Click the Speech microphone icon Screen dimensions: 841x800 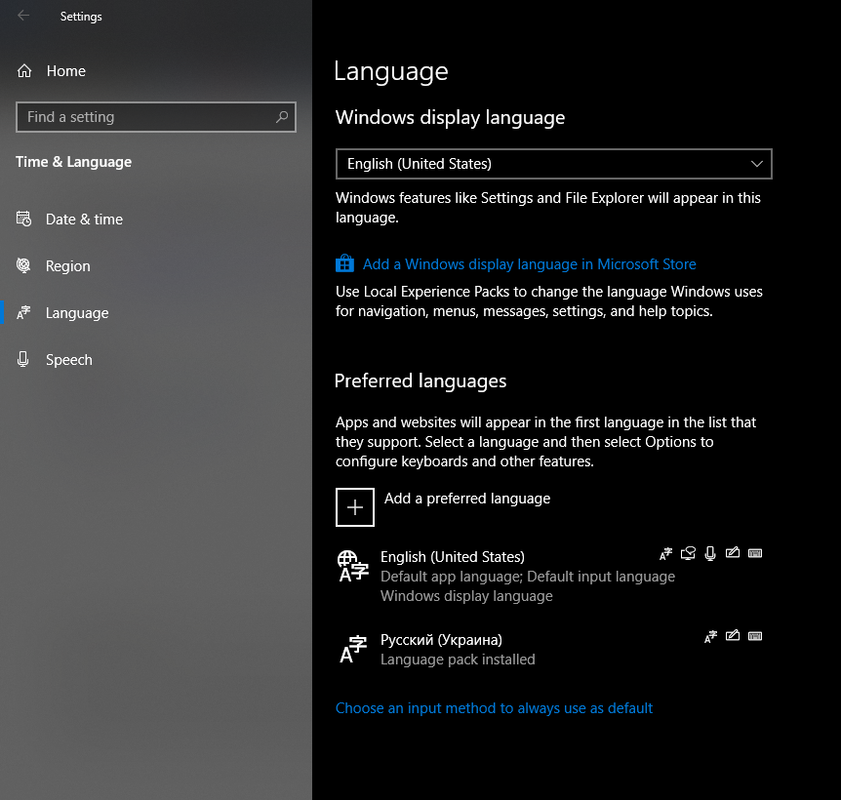23,359
